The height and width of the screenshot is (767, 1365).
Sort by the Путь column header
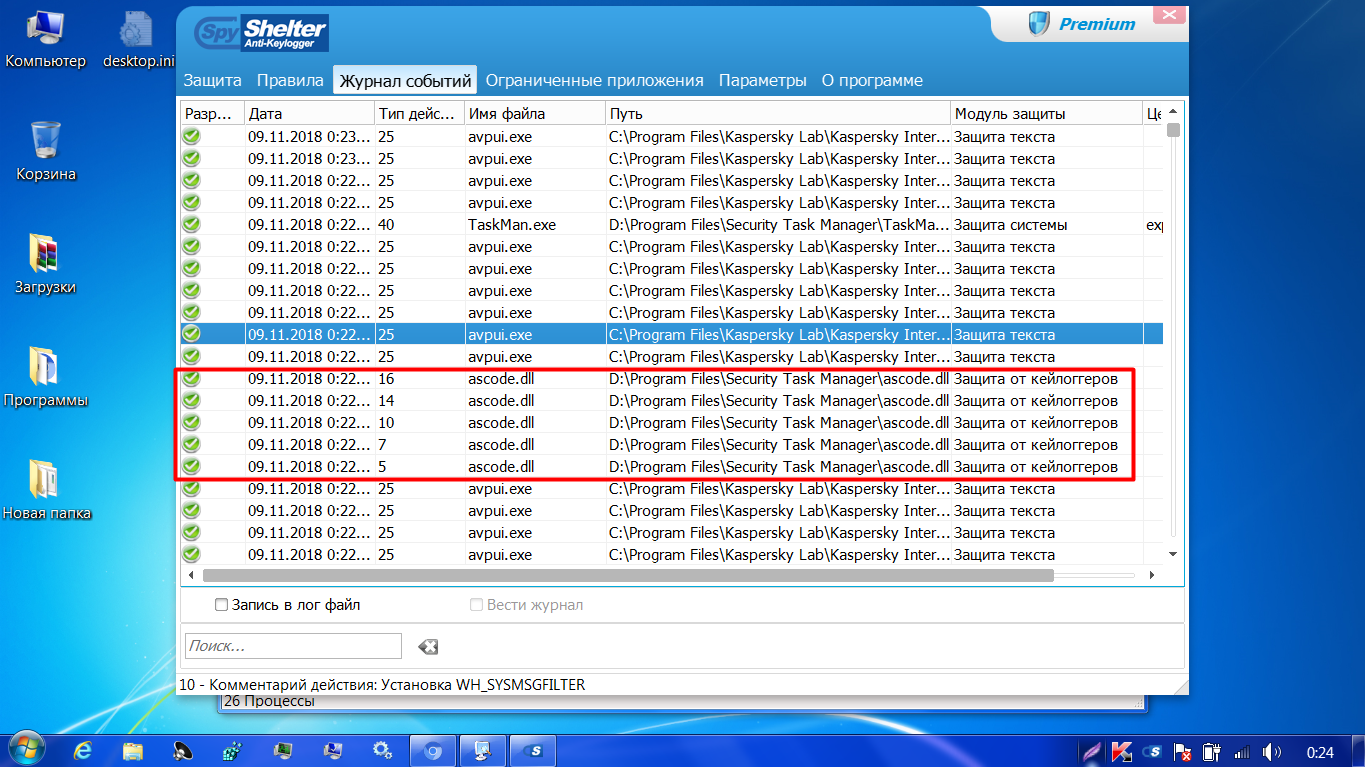(778, 113)
